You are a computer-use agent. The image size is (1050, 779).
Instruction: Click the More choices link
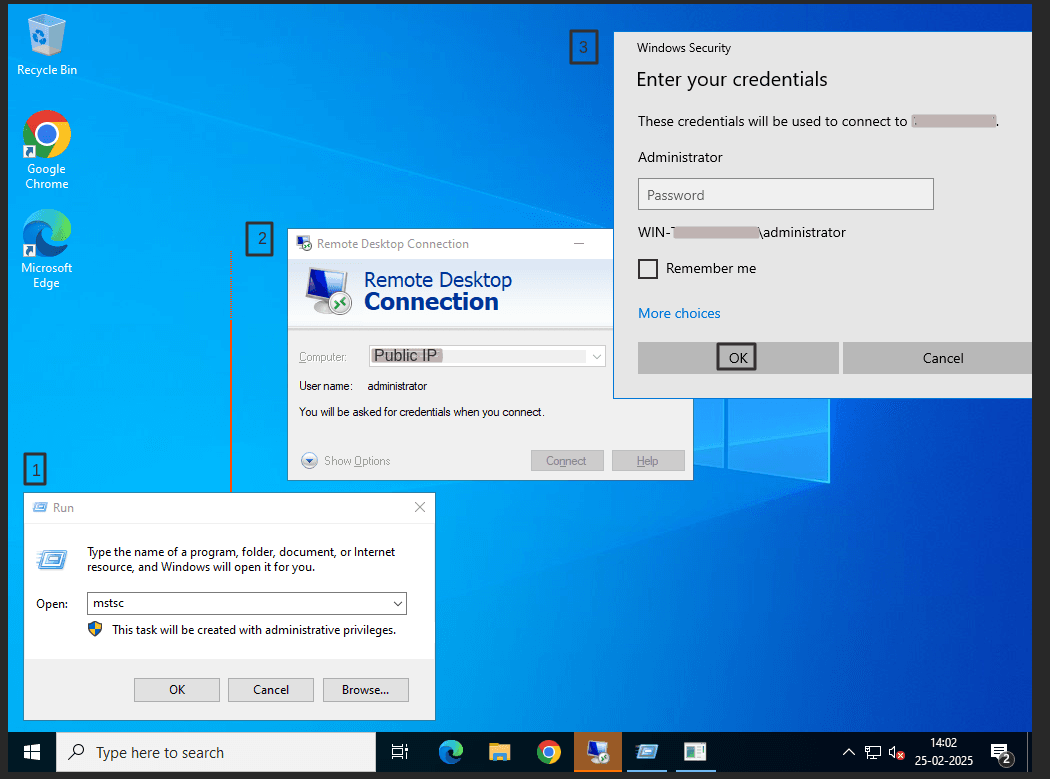click(x=679, y=313)
